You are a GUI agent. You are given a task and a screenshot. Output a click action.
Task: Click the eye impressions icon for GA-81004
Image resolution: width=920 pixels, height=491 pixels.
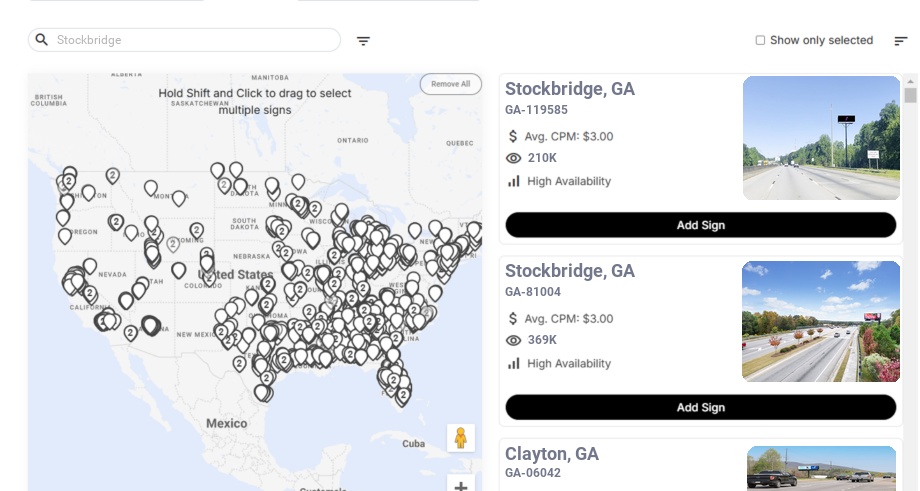(x=514, y=341)
